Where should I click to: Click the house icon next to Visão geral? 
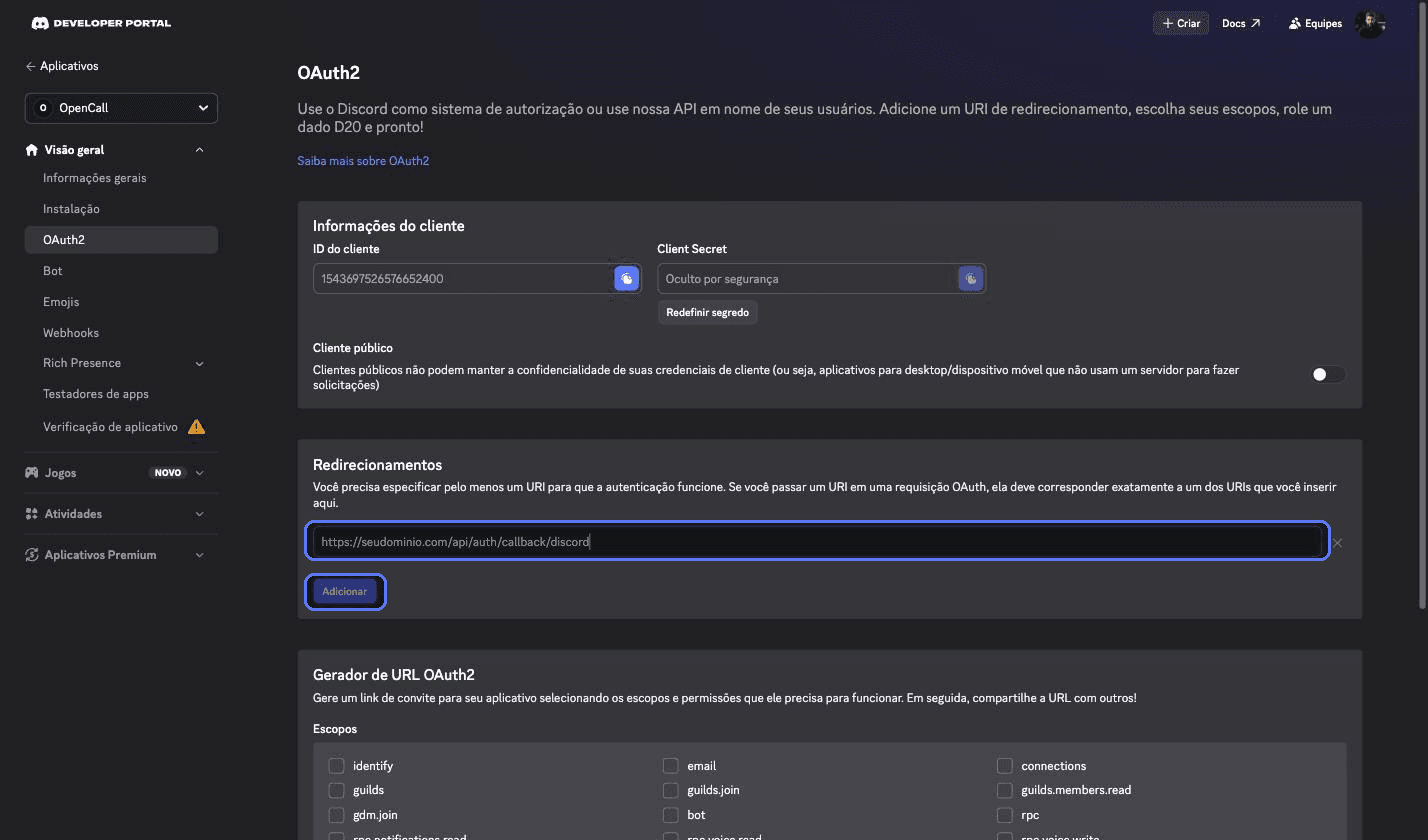coord(32,150)
